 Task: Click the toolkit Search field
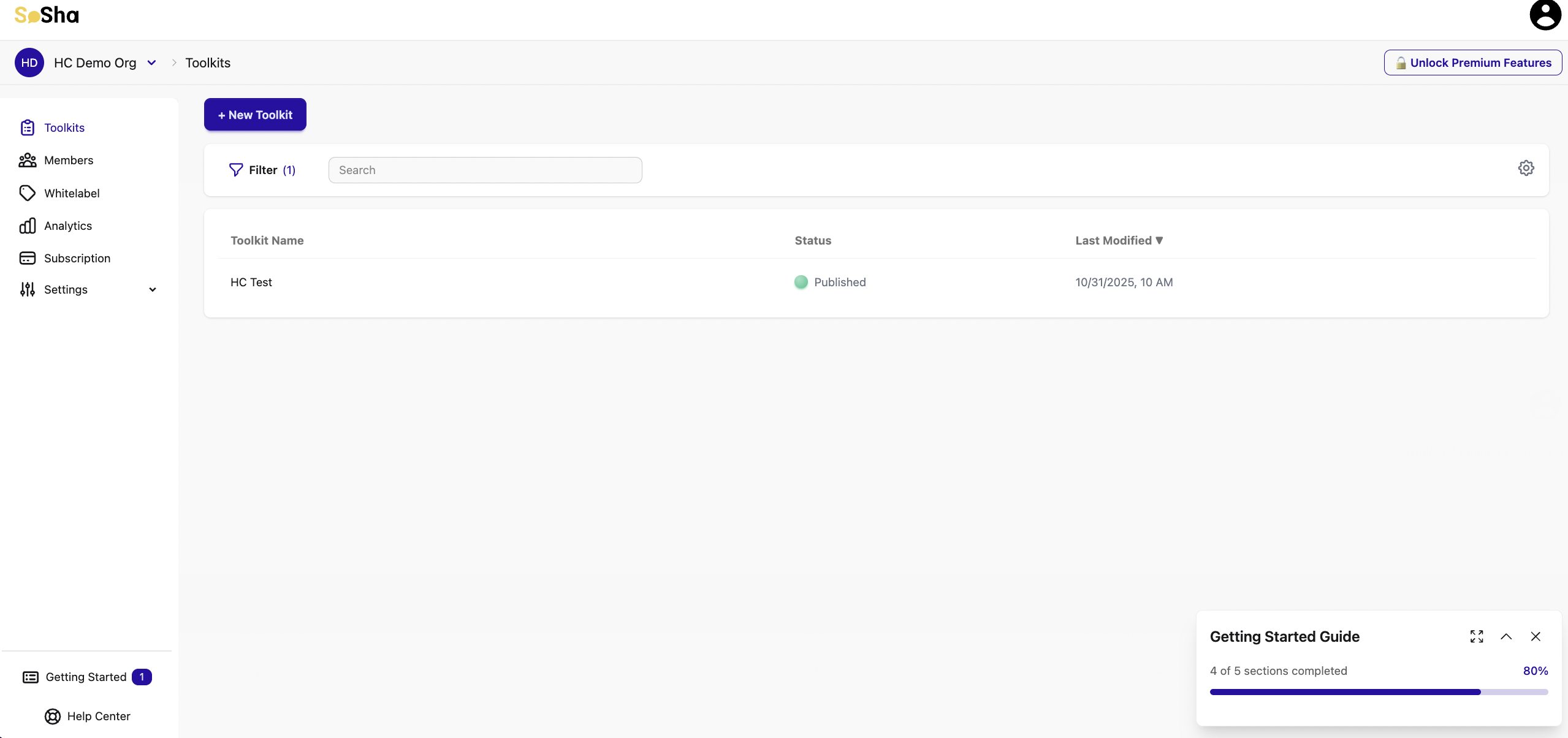485,170
